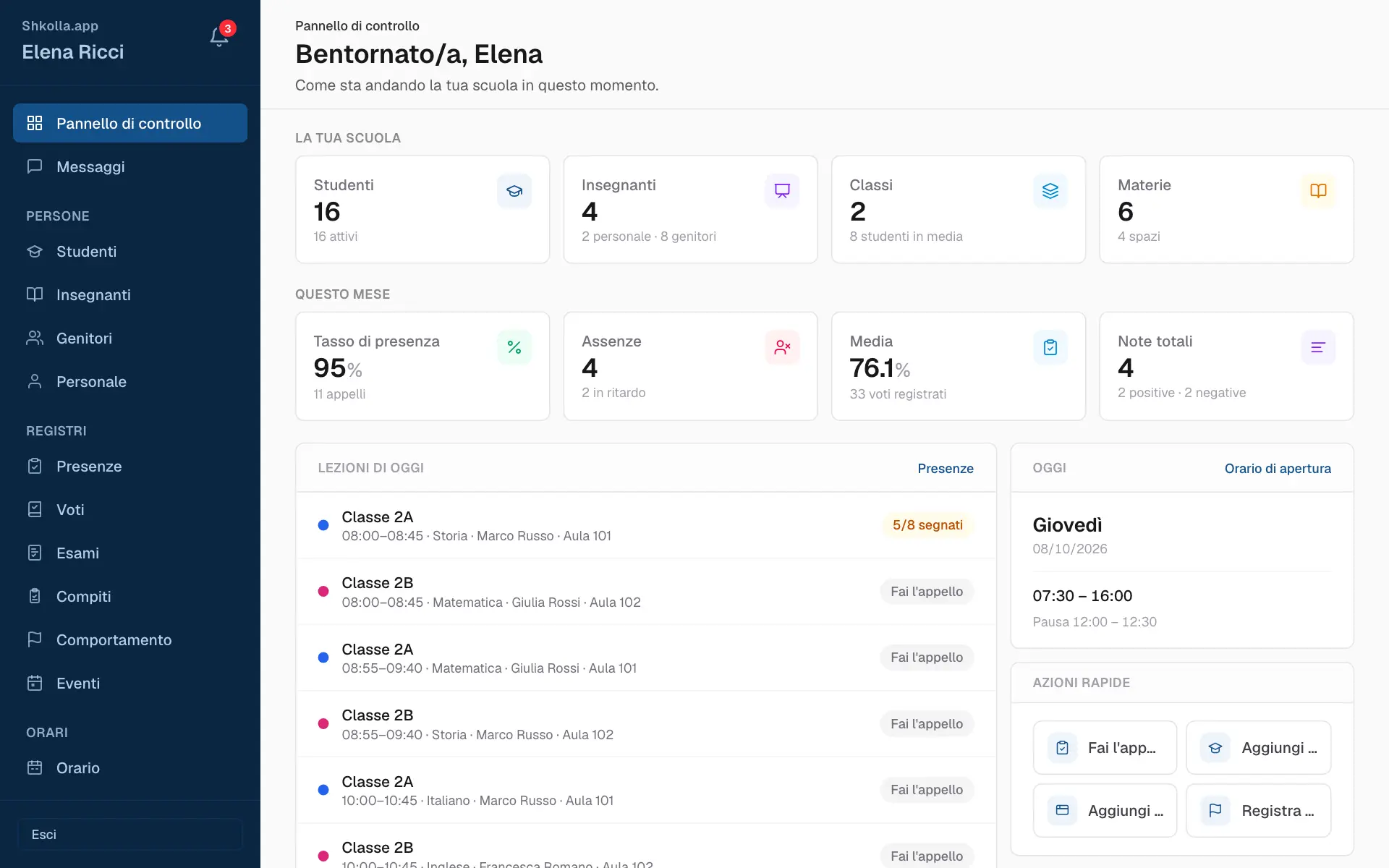Viewport: 1389px width, 868px height.
Task: Open Compiti in the sidebar
Action: pyautogui.click(x=130, y=596)
